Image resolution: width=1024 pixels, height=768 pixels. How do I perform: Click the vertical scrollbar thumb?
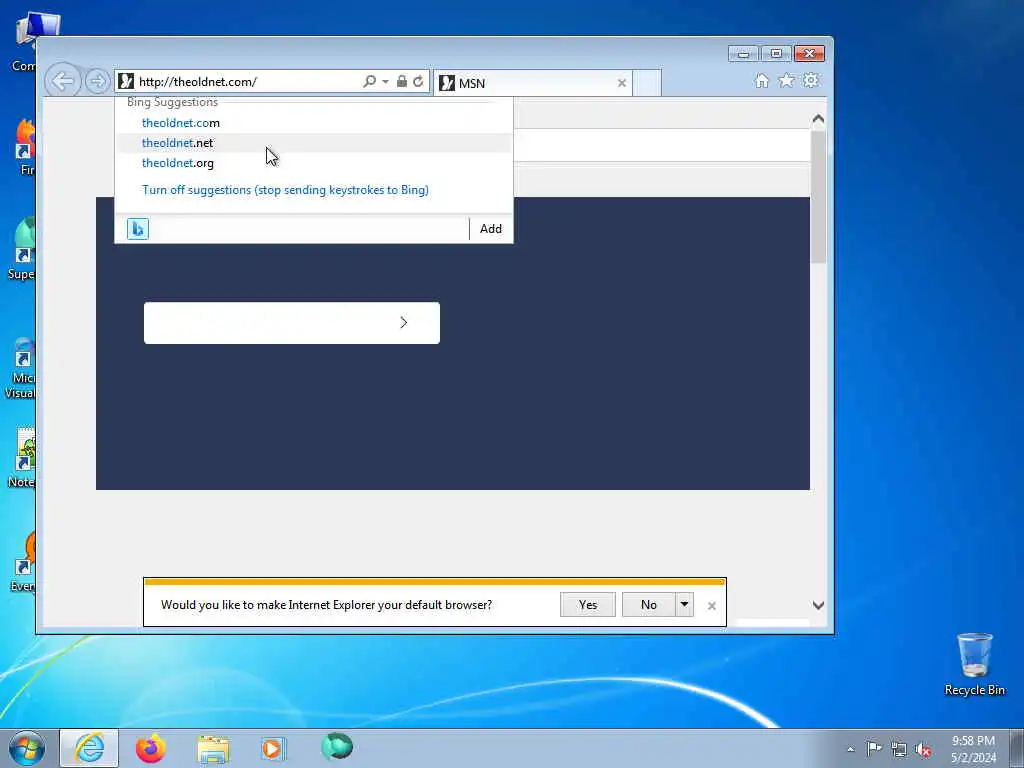click(818, 197)
